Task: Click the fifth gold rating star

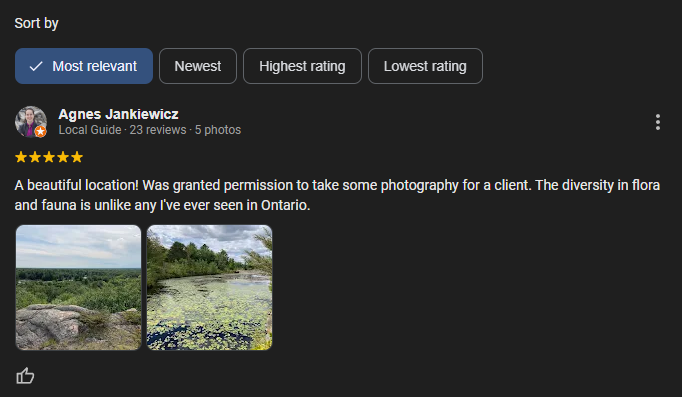Action: pos(77,157)
